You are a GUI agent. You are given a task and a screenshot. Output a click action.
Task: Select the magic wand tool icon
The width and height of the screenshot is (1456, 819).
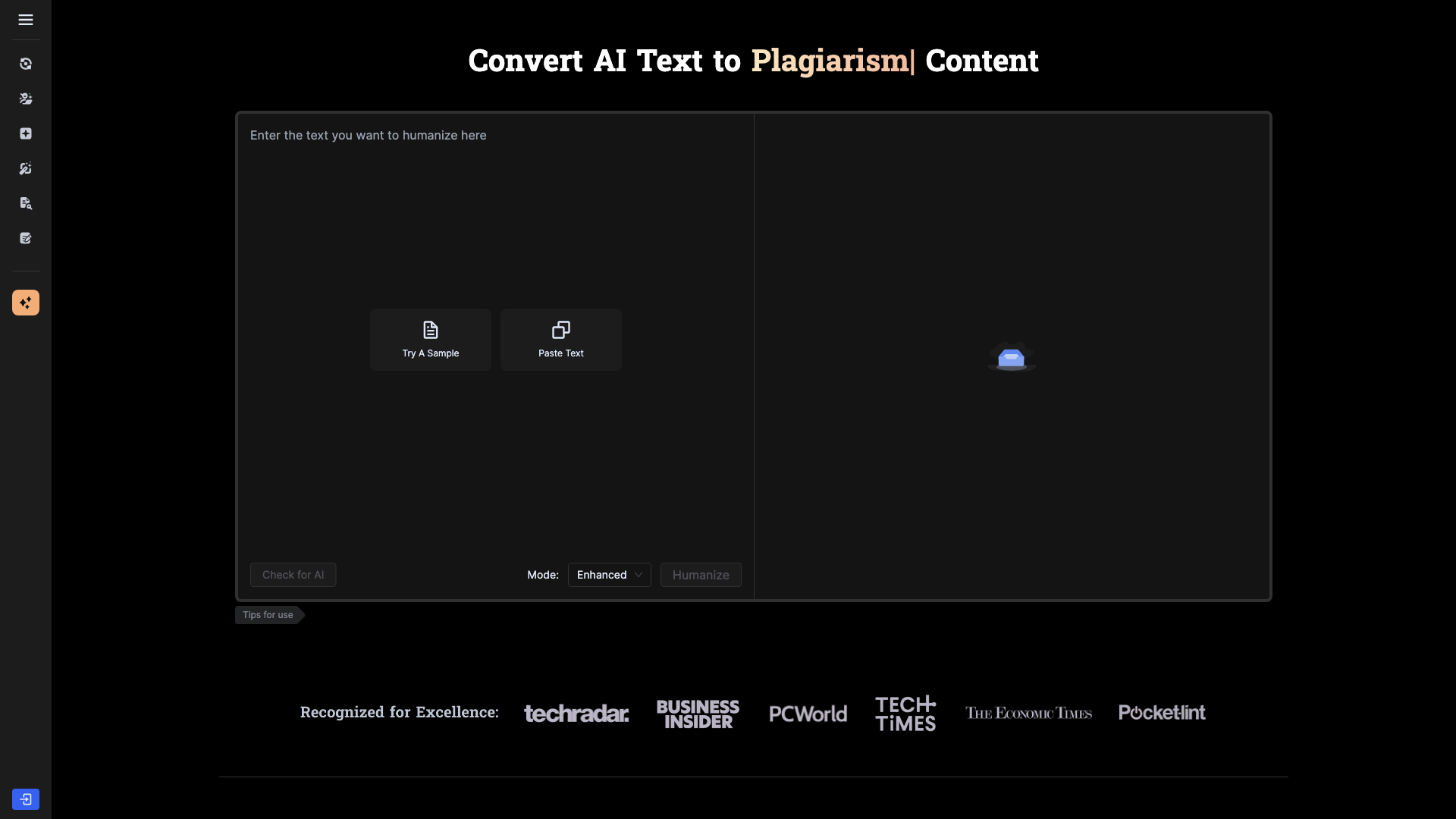(25, 168)
